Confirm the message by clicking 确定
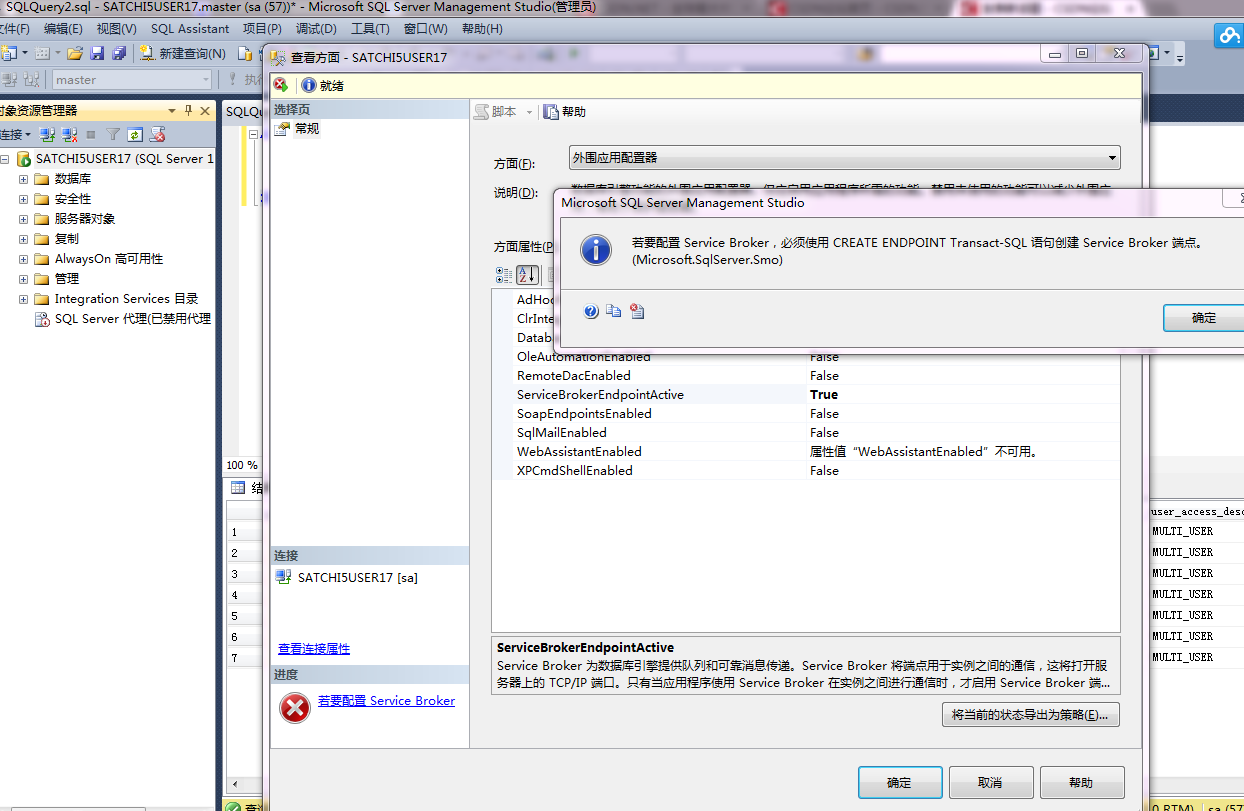Screen dimensions: 1244x811 pos(1204,317)
